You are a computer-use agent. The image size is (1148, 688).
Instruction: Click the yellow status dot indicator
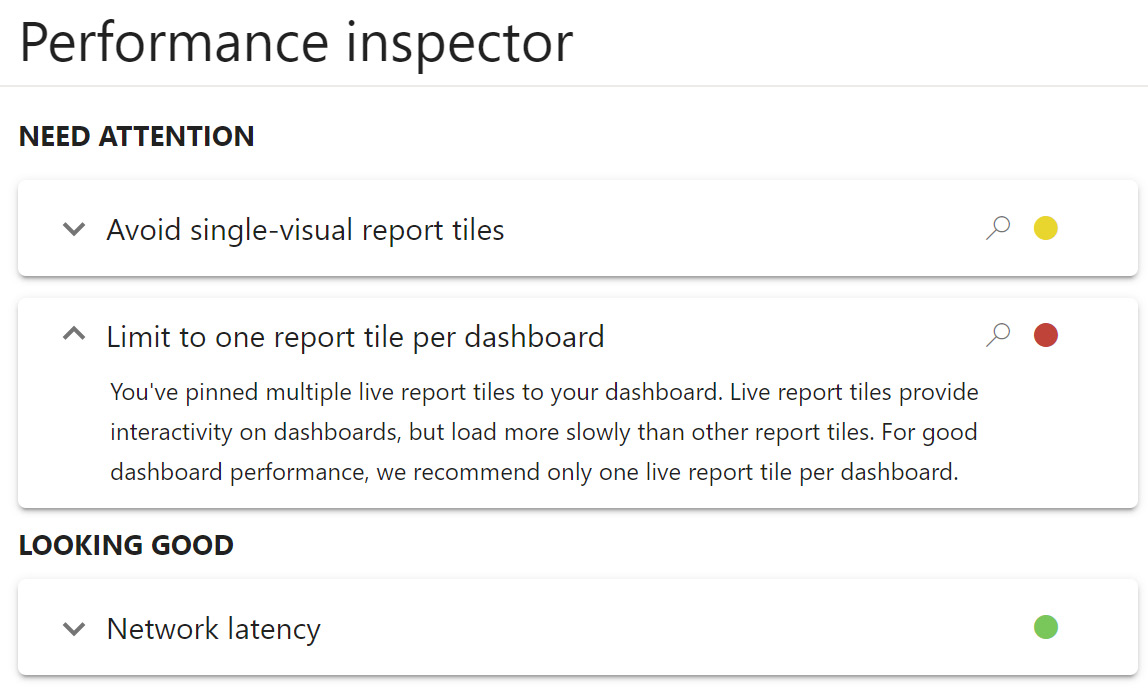(1045, 229)
